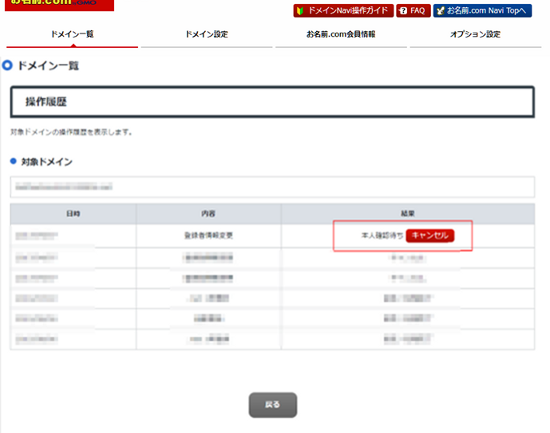Click the beginner mark icon on guide button

click(300, 11)
